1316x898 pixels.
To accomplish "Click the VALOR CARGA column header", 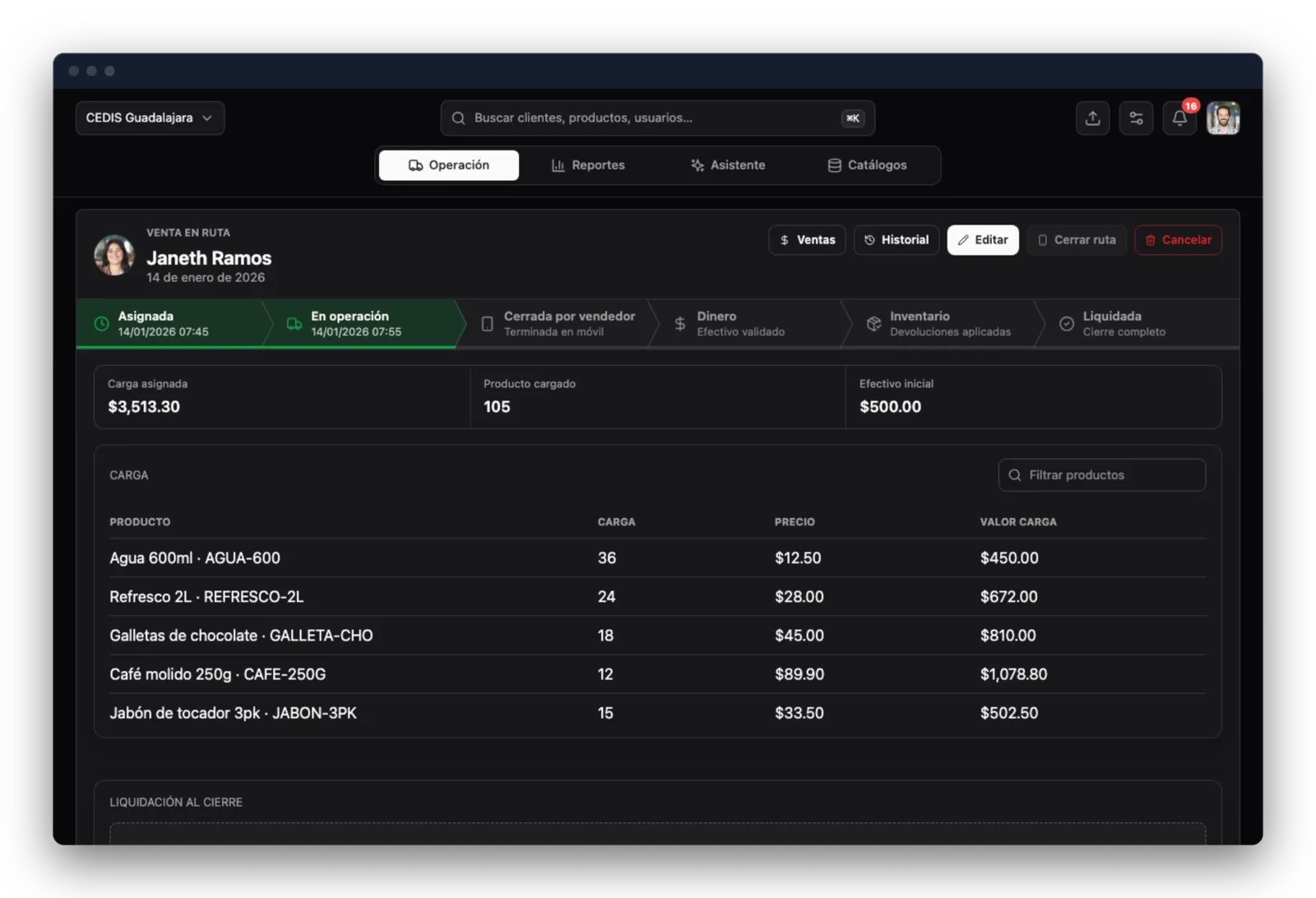I will click(x=1018, y=522).
